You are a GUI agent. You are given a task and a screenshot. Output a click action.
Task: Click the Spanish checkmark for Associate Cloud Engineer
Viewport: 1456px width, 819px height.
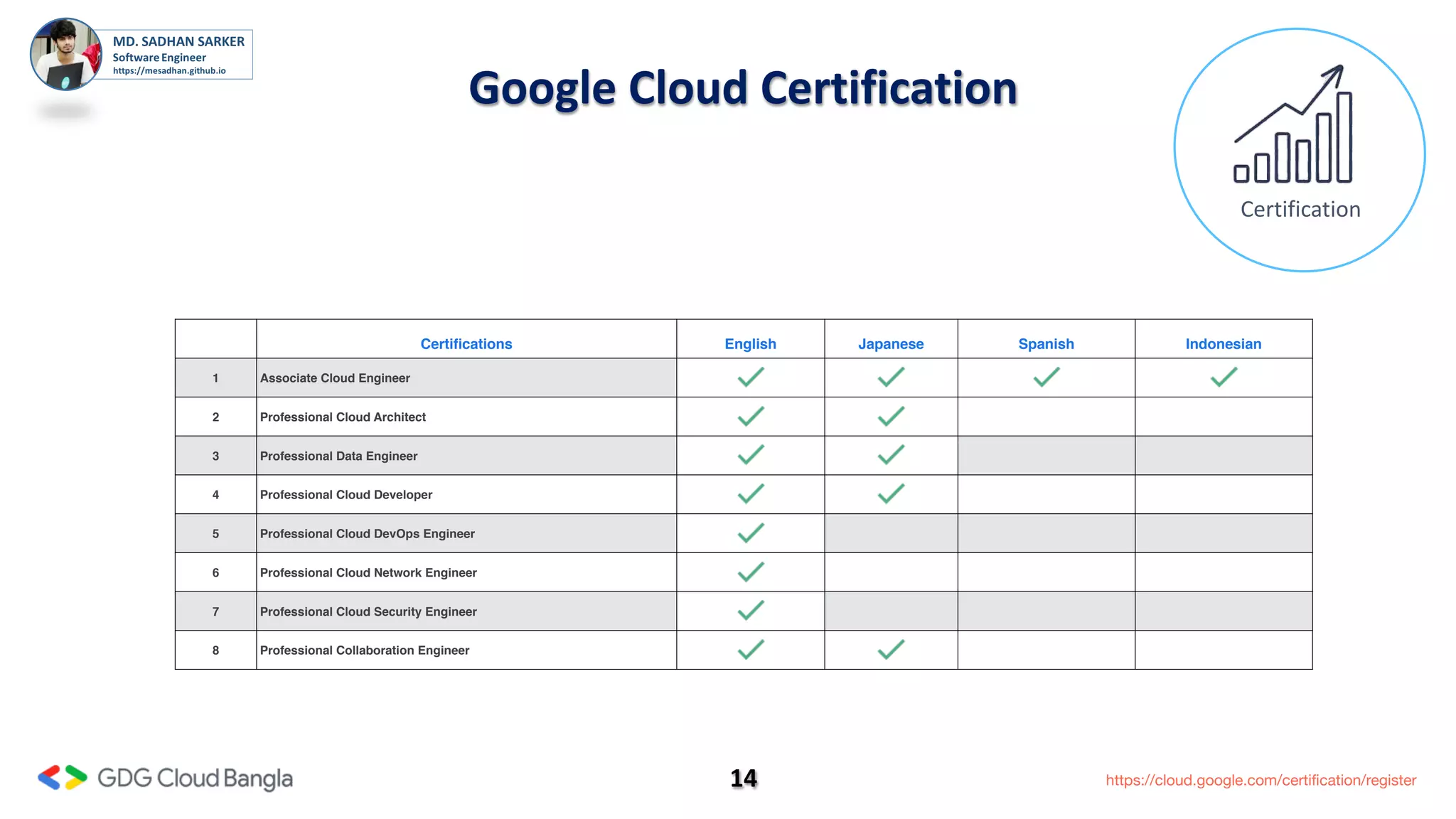[x=1046, y=377]
